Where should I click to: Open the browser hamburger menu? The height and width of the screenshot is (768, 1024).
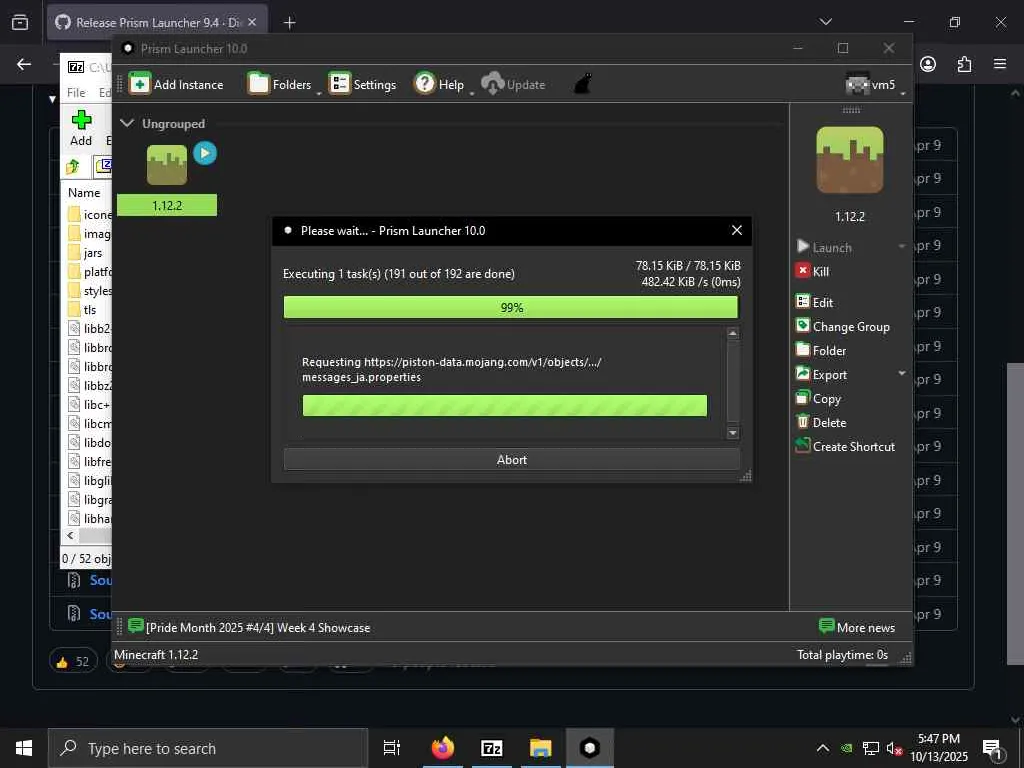click(x=1000, y=64)
